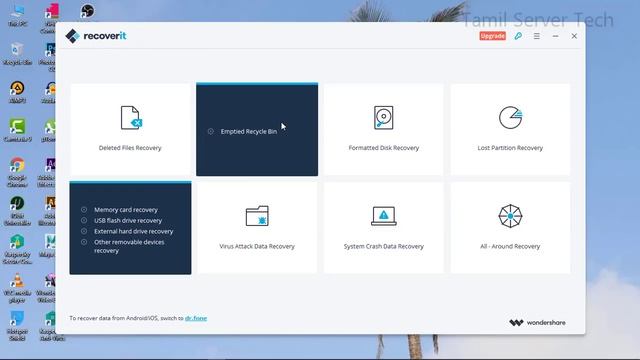Close the Recoverit window

point(574,36)
